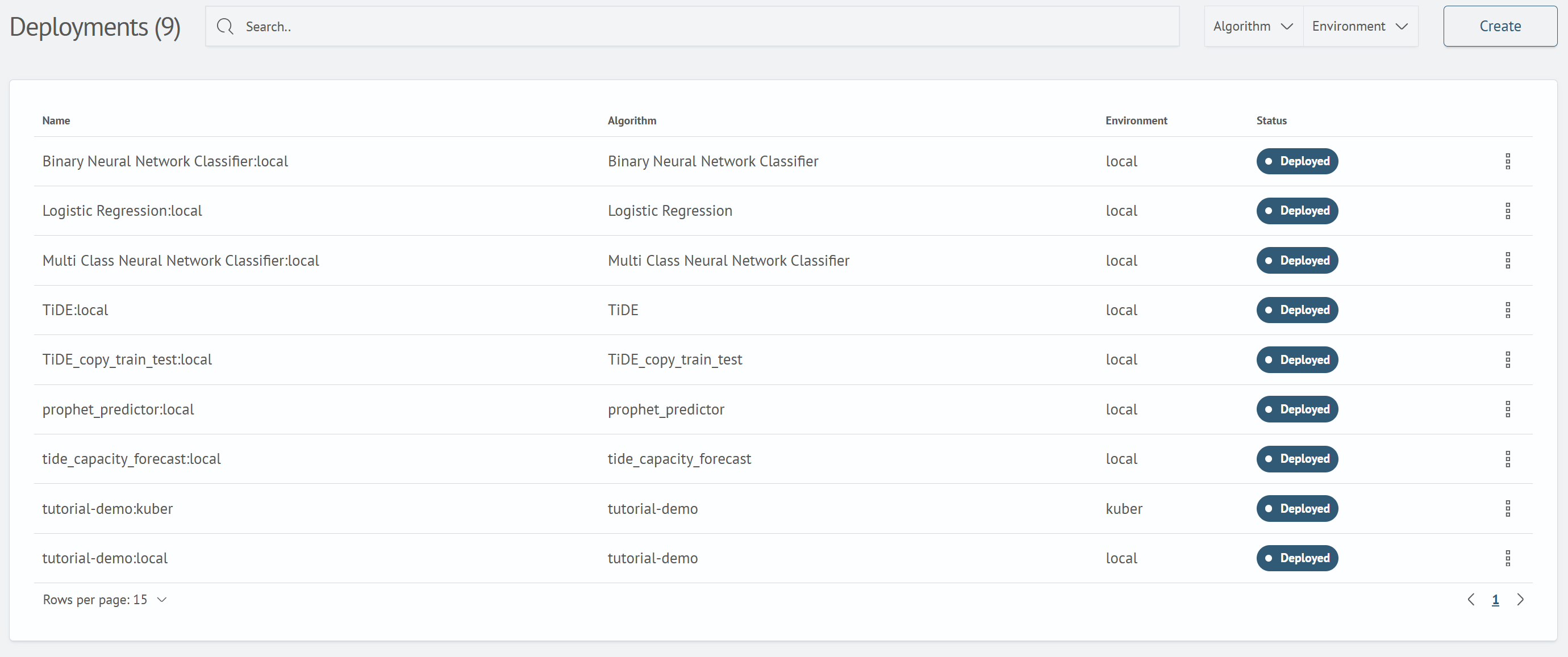The image size is (1568, 657).
Task: Go to the next page arrow
Action: [x=1520, y=600]
